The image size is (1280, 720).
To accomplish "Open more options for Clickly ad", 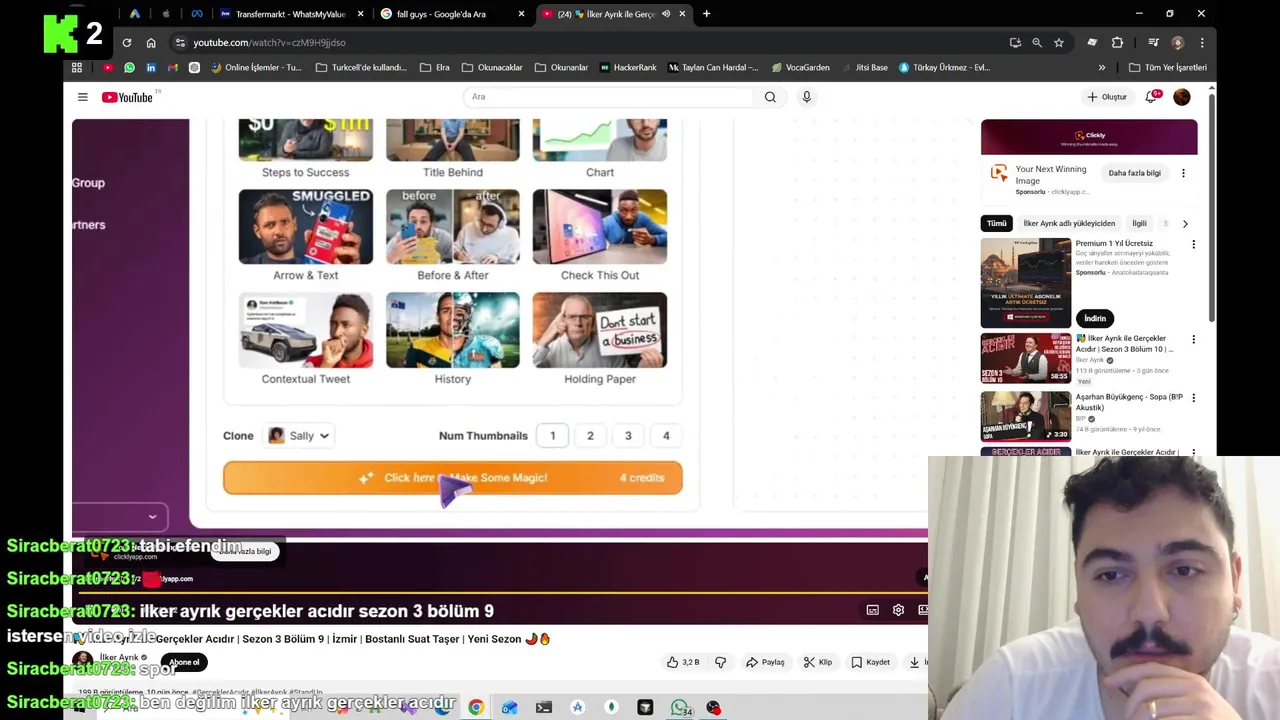I will pyautogui.click(x=1183, y=173).
